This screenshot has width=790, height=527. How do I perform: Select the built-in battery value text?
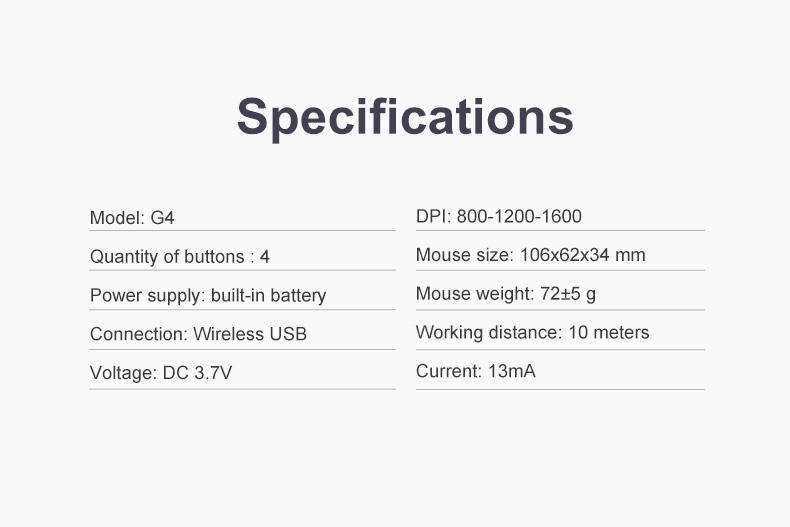click(x=268, y=295)
